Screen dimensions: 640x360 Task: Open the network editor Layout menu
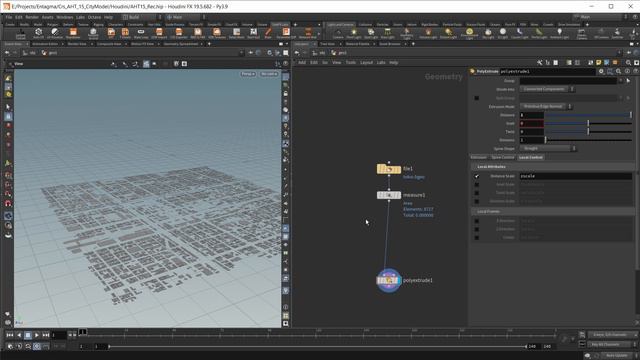coord(366,62)
